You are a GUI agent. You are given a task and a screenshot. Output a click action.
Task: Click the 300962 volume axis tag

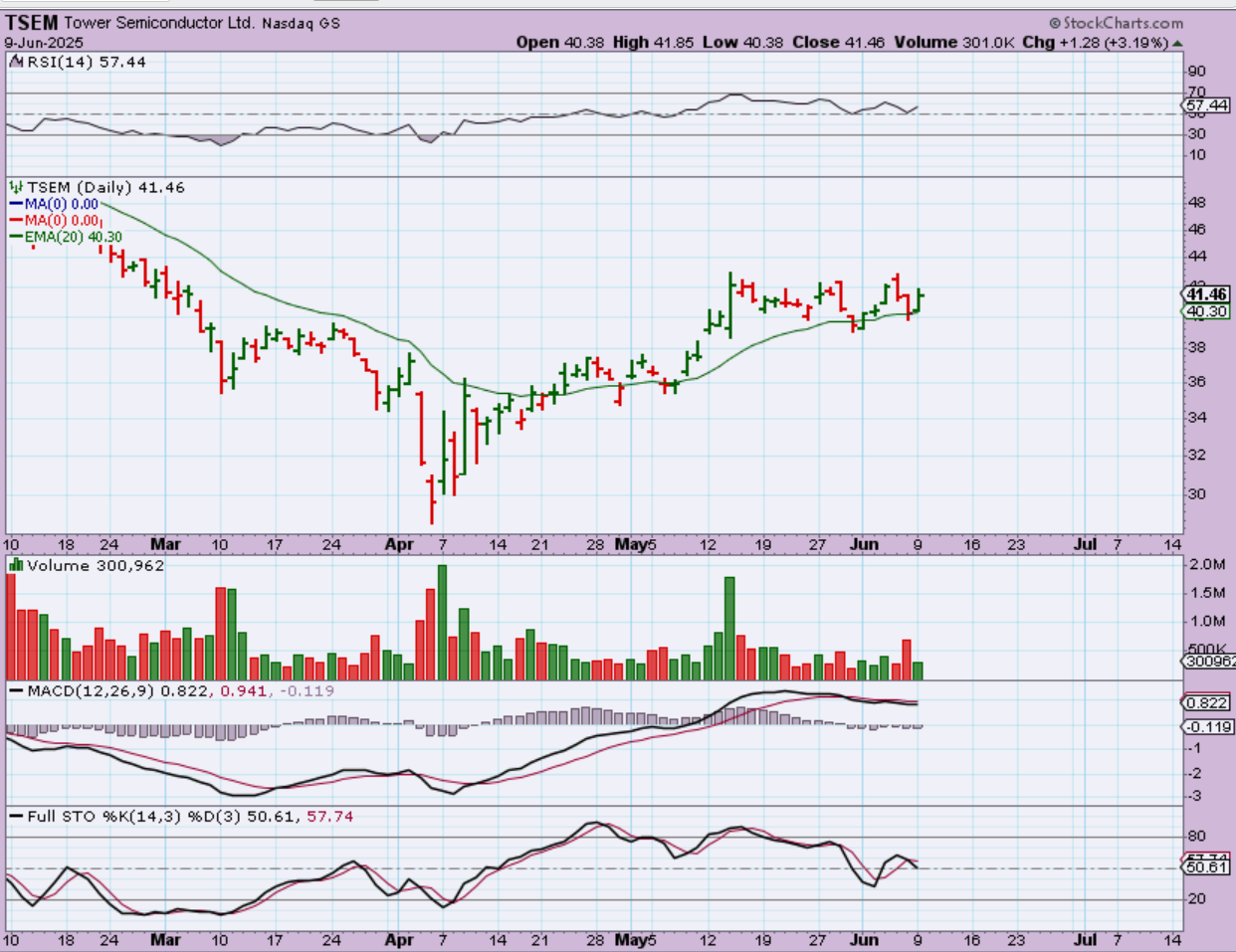tap(1209, 661)
